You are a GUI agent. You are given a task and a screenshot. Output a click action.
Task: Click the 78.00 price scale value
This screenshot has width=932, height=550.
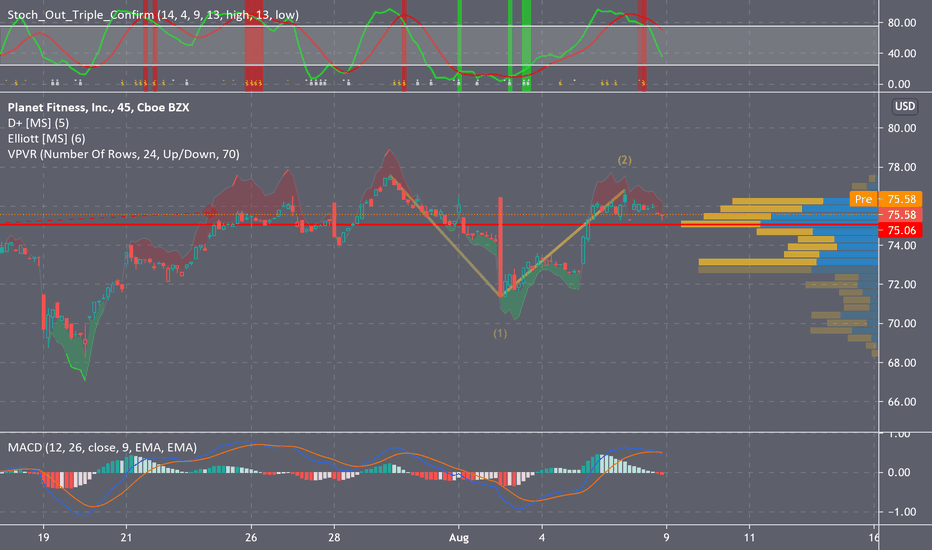[x=902, y=168]
